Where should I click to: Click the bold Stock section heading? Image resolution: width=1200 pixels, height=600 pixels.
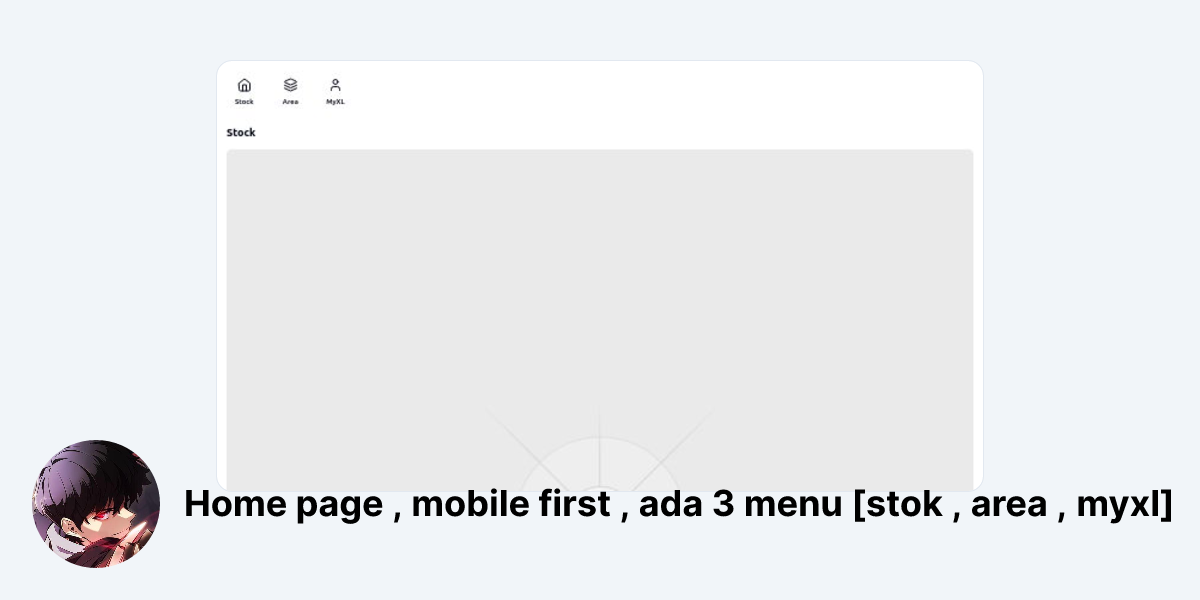pos(241,132)
